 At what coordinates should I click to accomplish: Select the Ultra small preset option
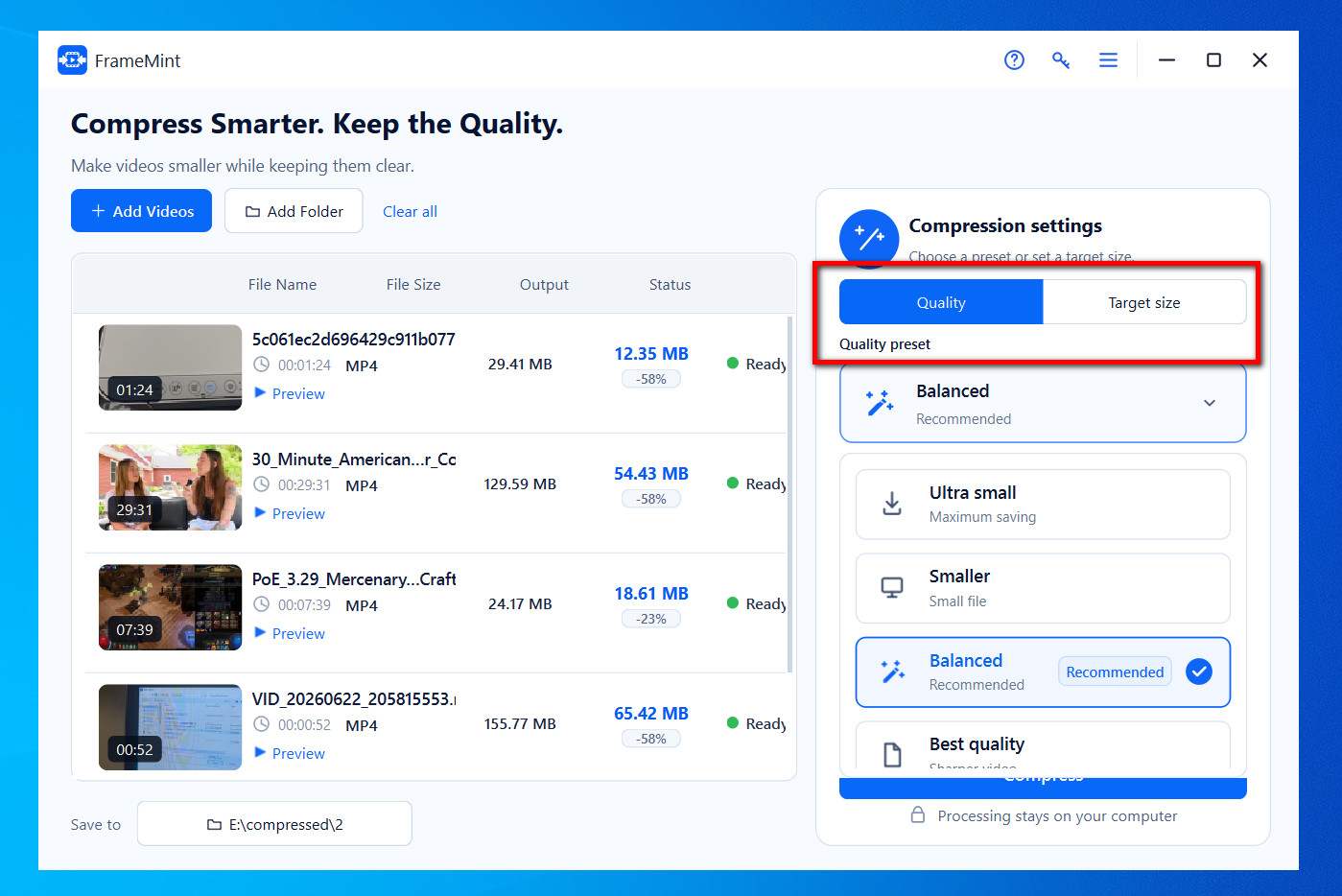(1043, 505)
